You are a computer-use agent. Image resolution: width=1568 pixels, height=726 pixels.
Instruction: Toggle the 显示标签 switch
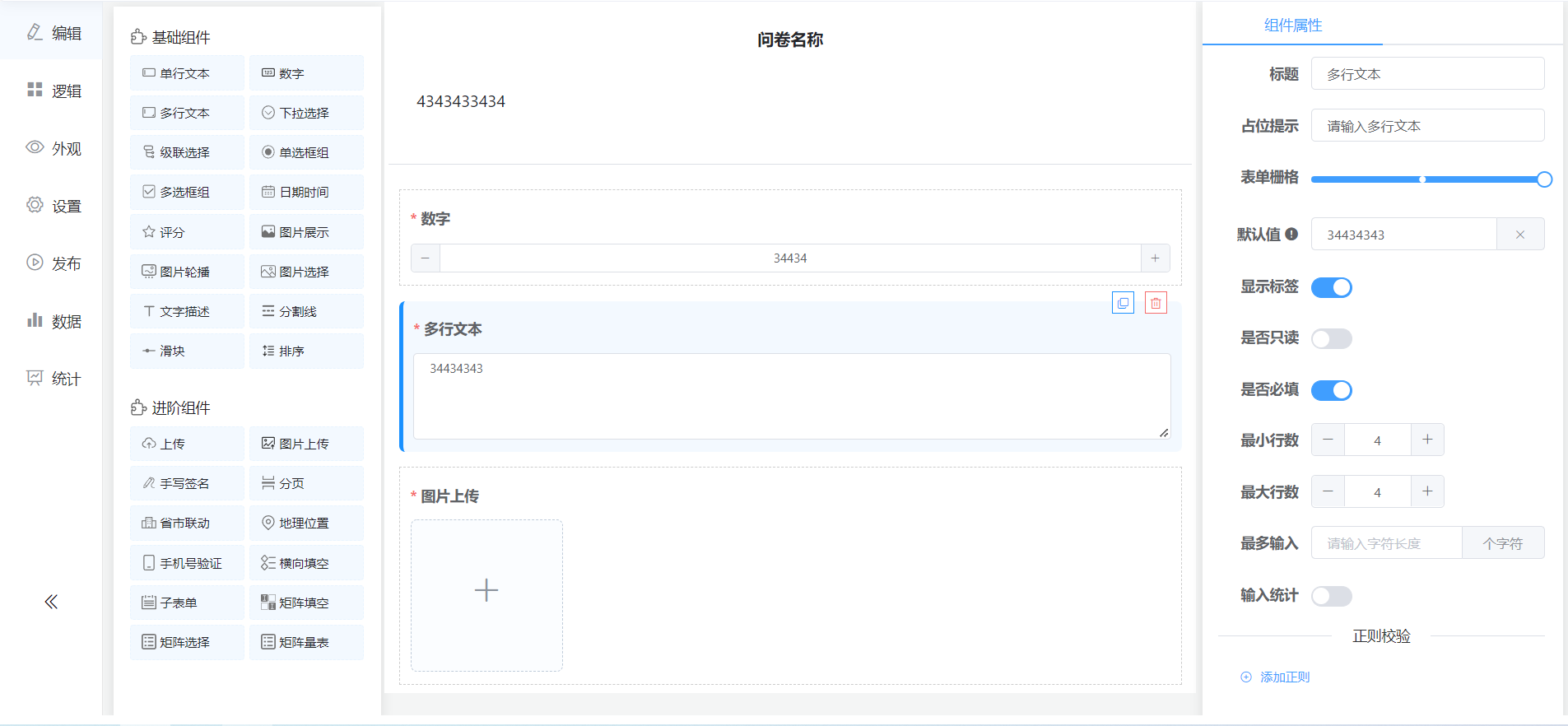coord(1331,287)
